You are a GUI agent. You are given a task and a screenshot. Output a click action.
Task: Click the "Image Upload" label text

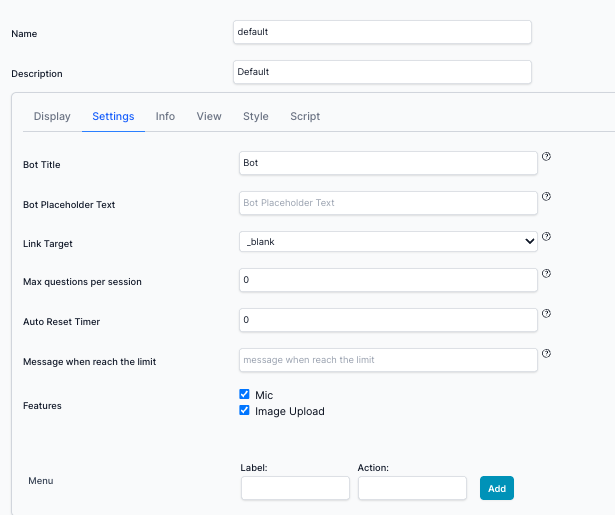(290, 411)
